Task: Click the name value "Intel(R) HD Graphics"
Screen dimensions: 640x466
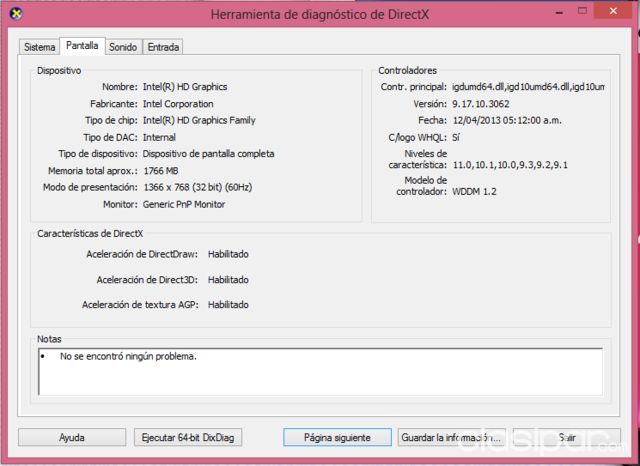Action: pyautogui.click(x=185, y=87)
